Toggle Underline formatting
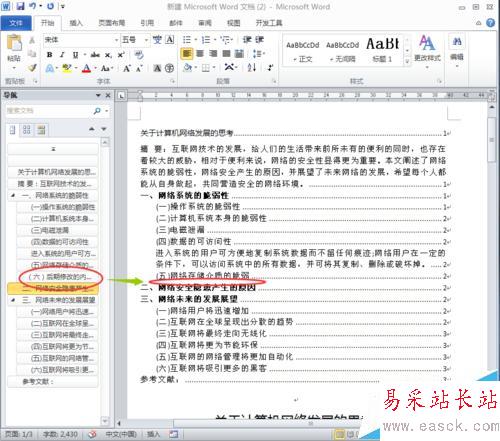500x441 pixels. coord(75,55)
